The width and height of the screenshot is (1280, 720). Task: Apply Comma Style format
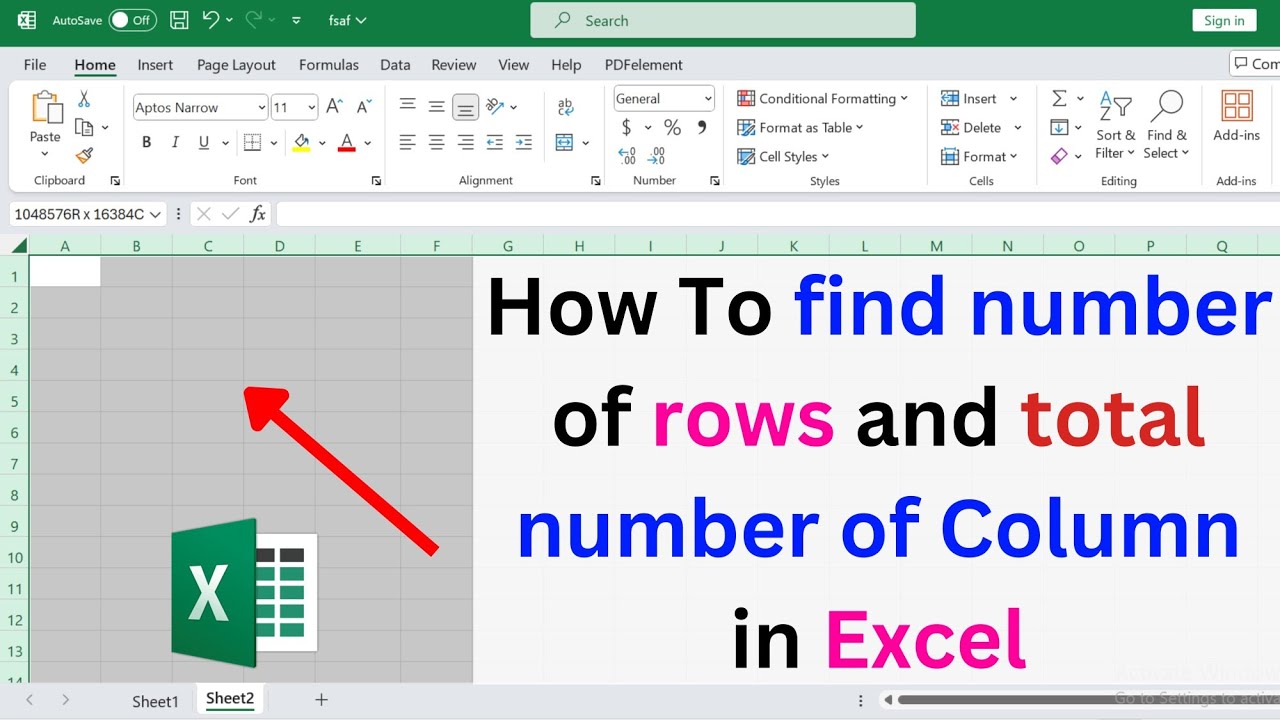702,127
